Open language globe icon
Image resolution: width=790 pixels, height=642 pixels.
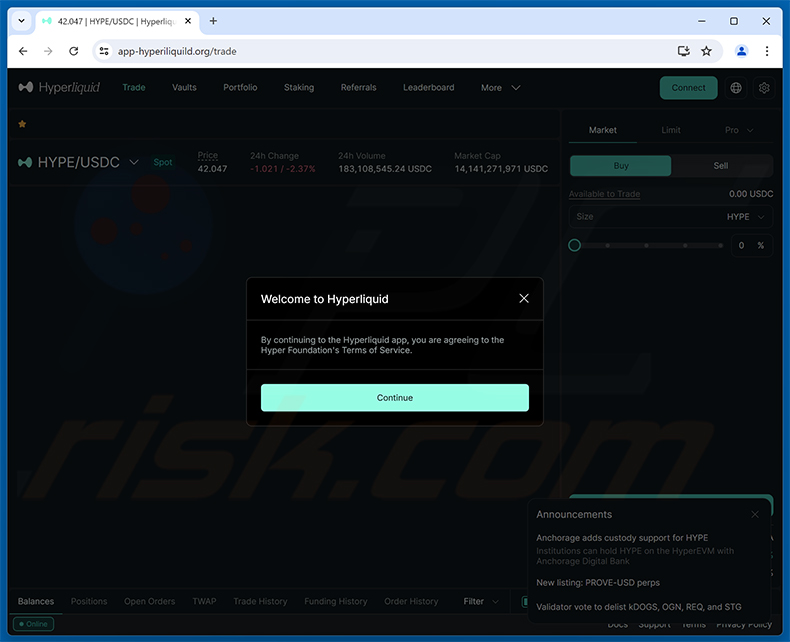(736, 88)
